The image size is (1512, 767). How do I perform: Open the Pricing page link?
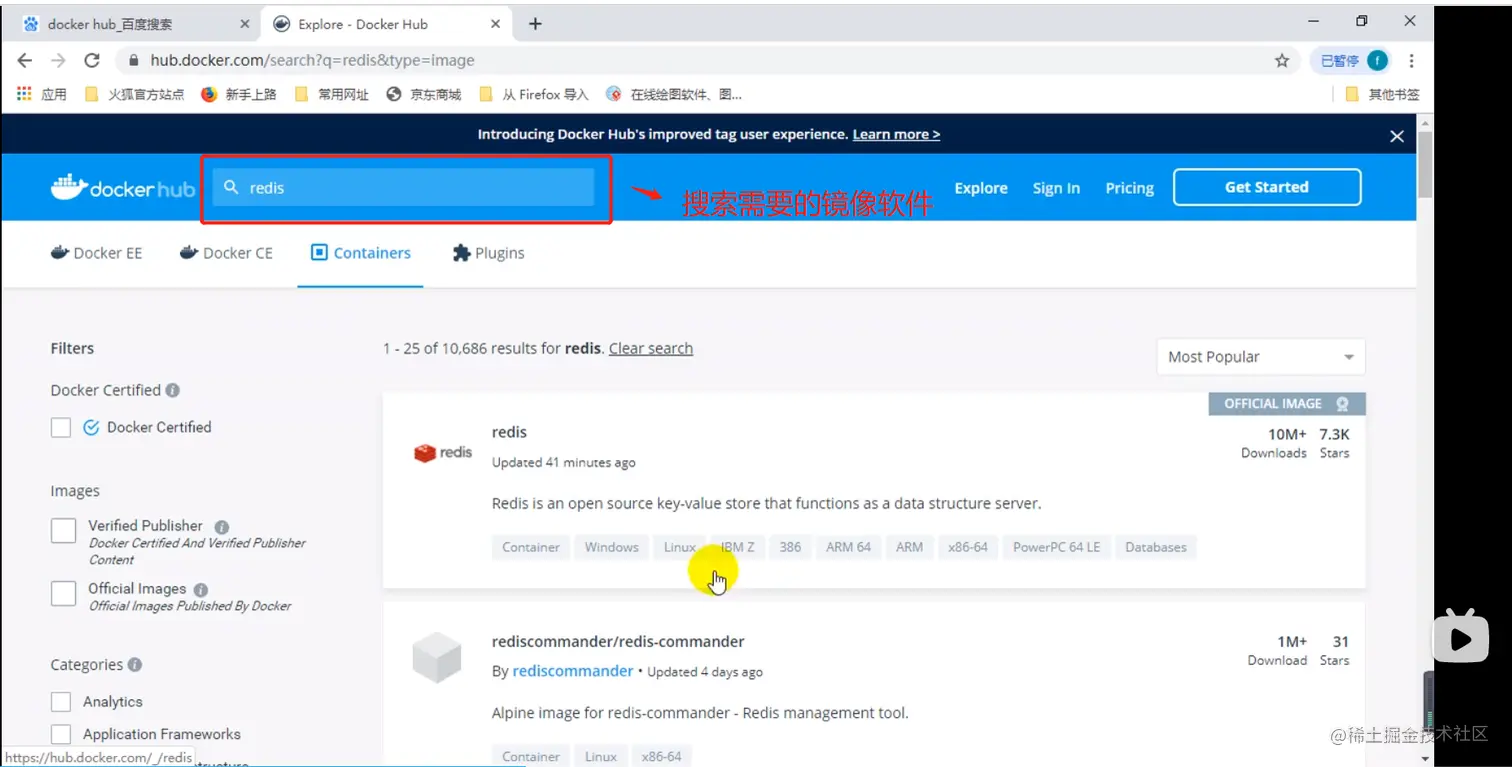pos(1129,188)
